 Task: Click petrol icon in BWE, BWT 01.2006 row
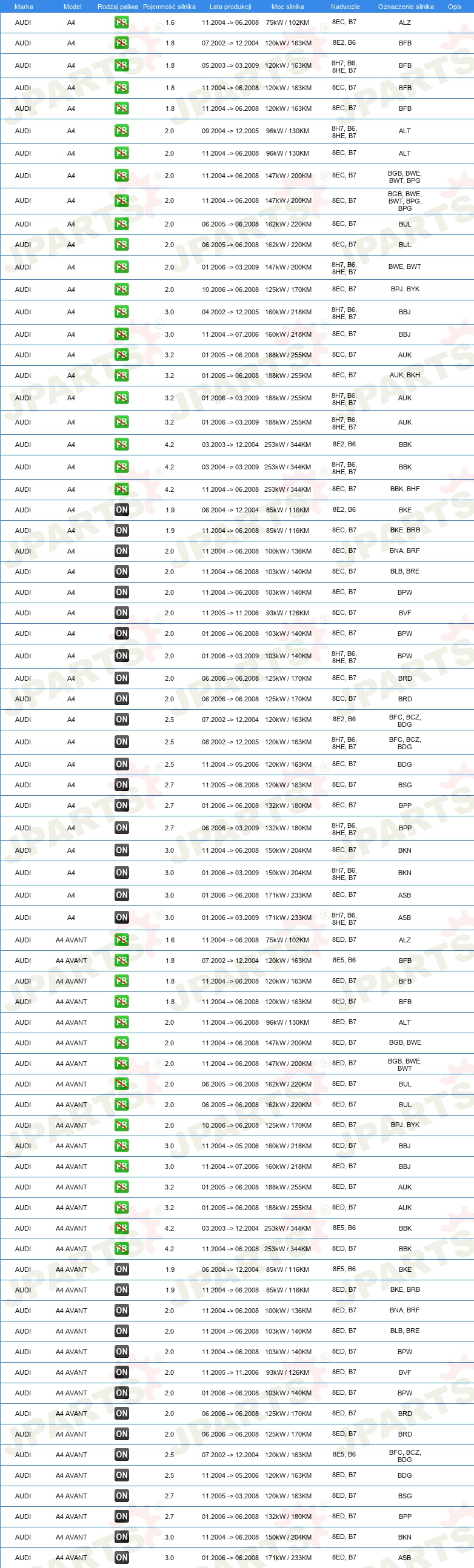click(x=122, y=267)
